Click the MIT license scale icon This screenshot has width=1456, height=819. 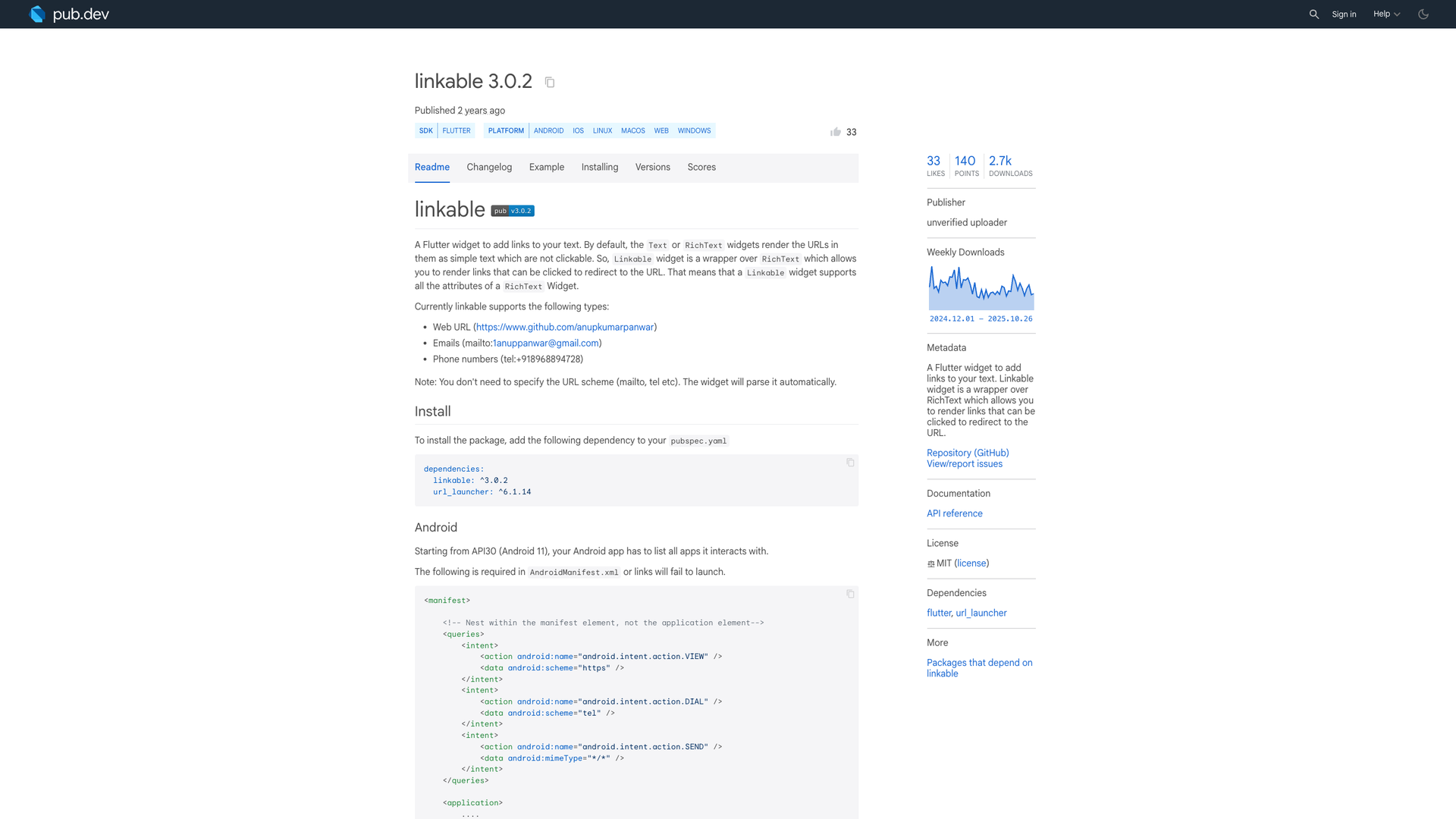[930, 563]
